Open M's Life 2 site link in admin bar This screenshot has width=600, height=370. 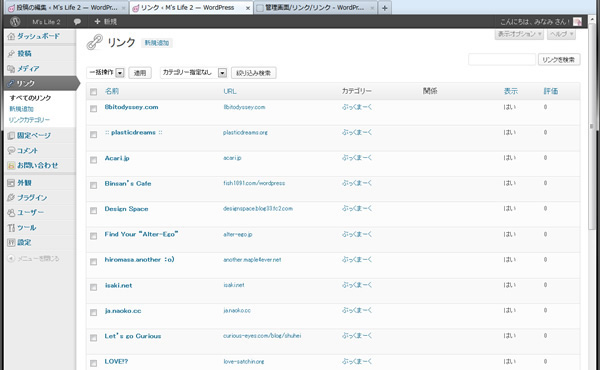coord(46,22)
